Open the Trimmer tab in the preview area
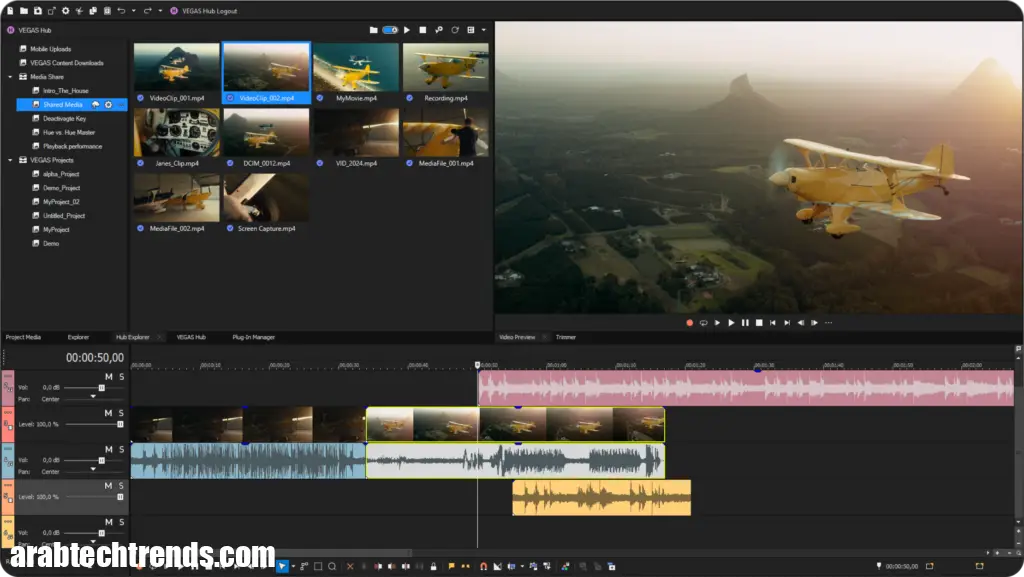This screenshot has width=1024, height=577. 566,337
